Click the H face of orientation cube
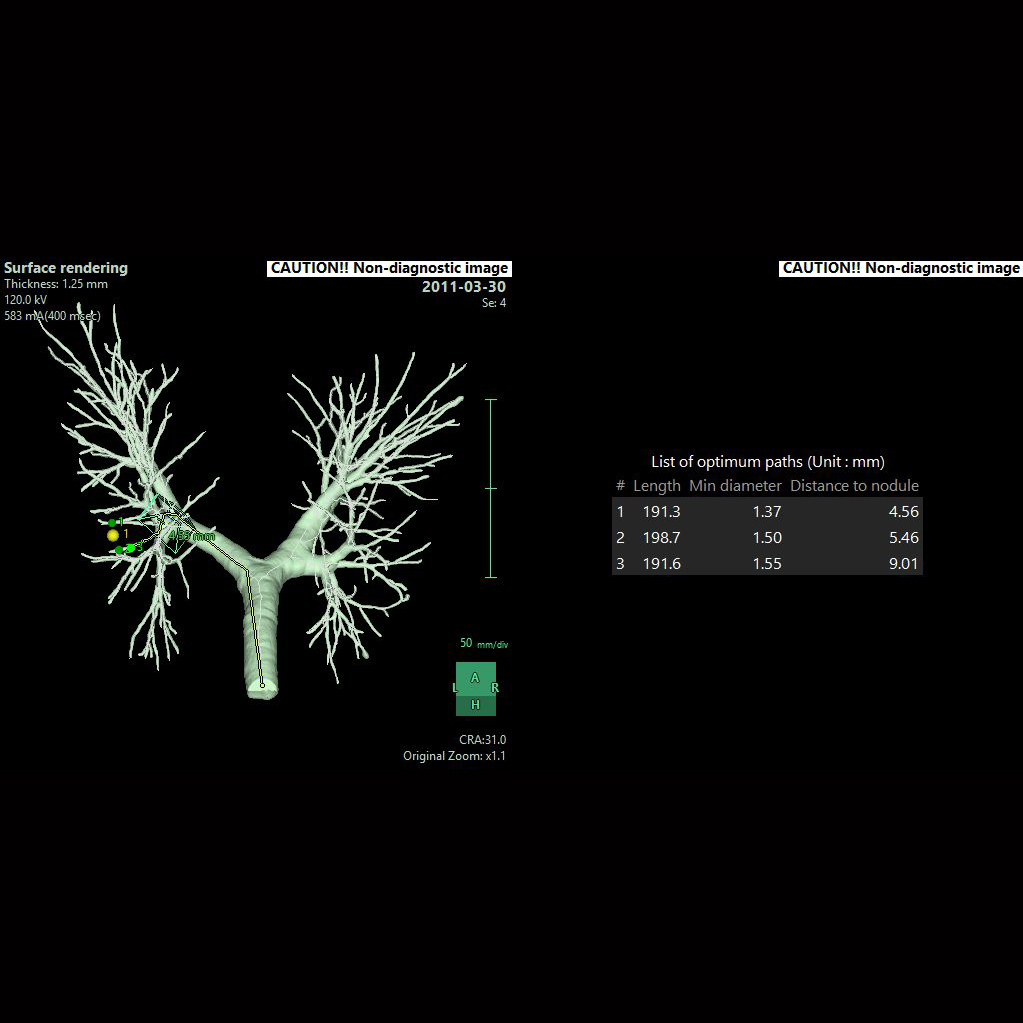 coord(476,705)
